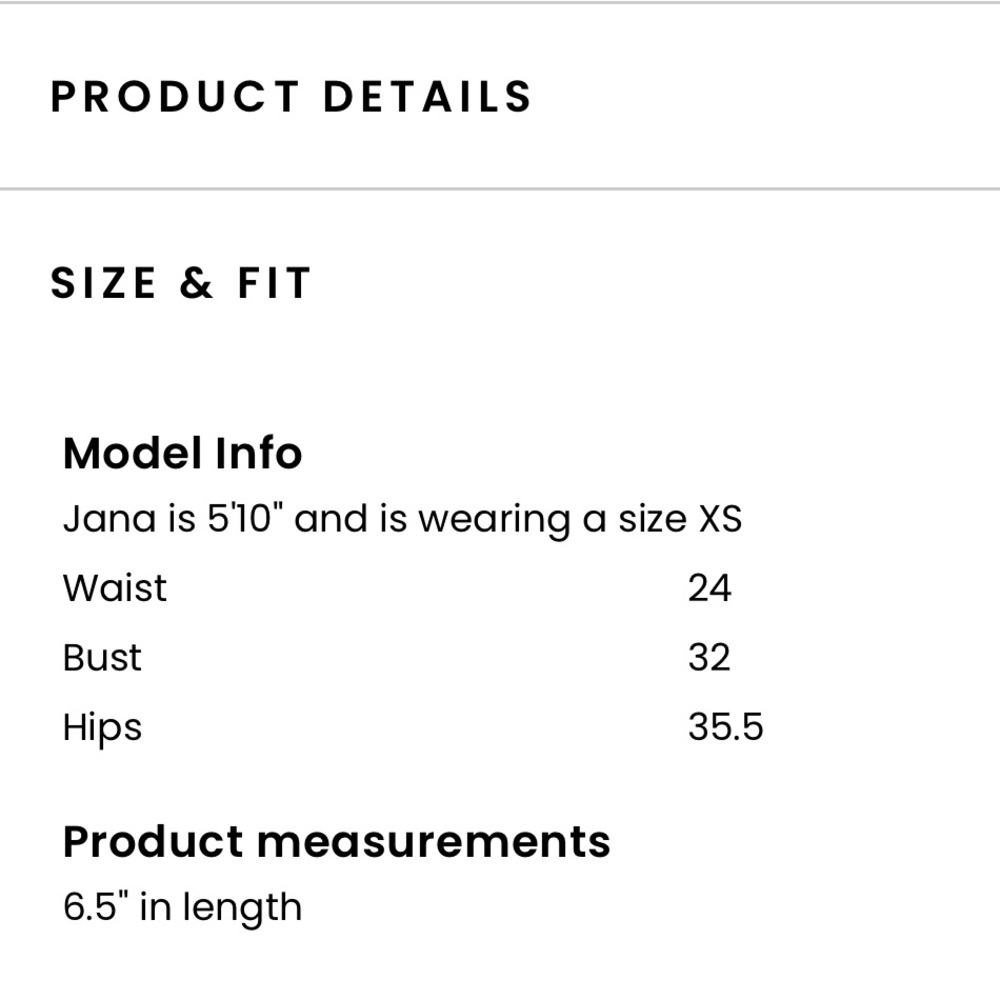
Task: Click the size XS text
Action: click(x=719, y=519)
